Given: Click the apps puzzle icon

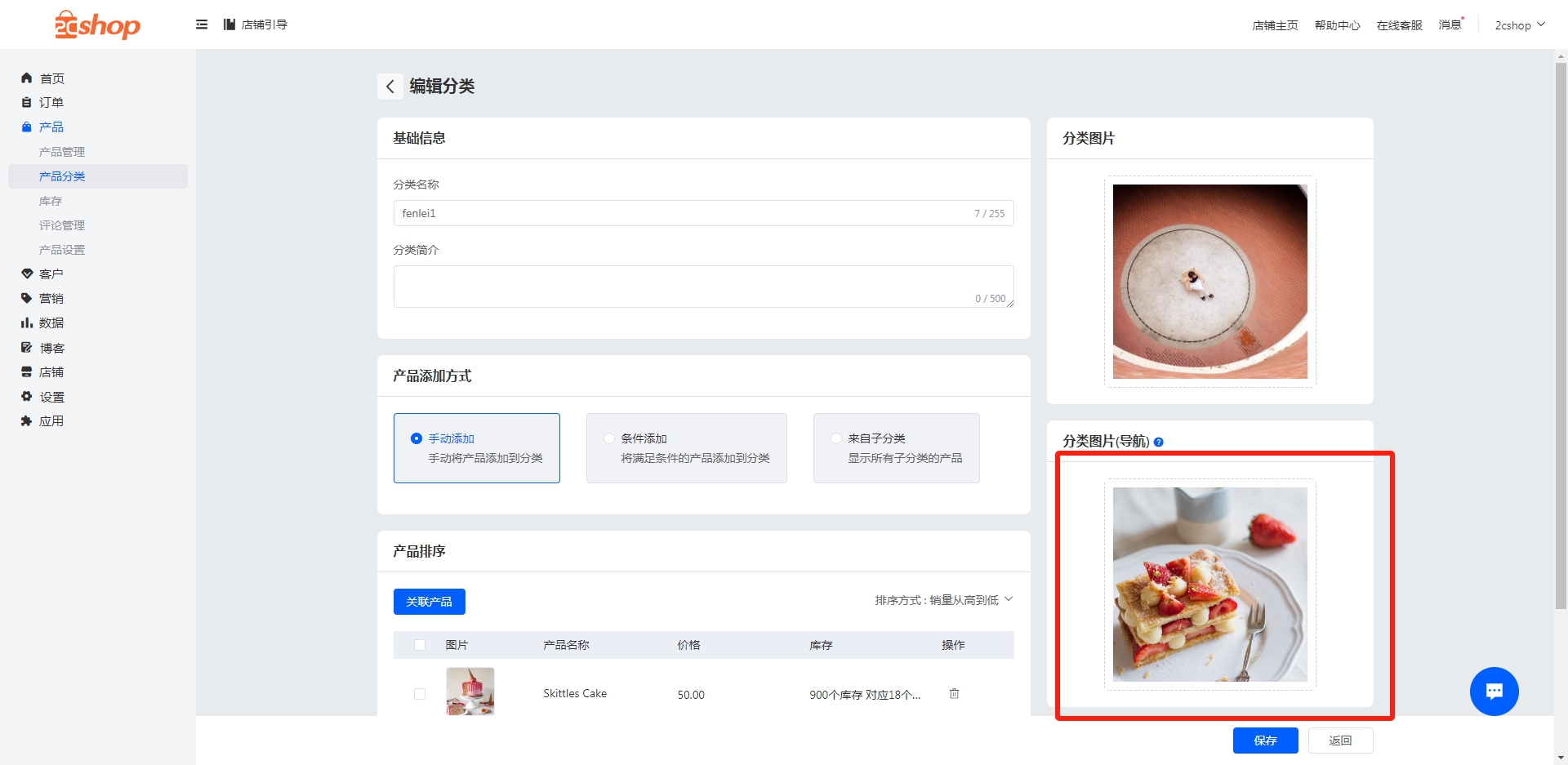Looking at the screenshot, I should [x=26, y=421].
